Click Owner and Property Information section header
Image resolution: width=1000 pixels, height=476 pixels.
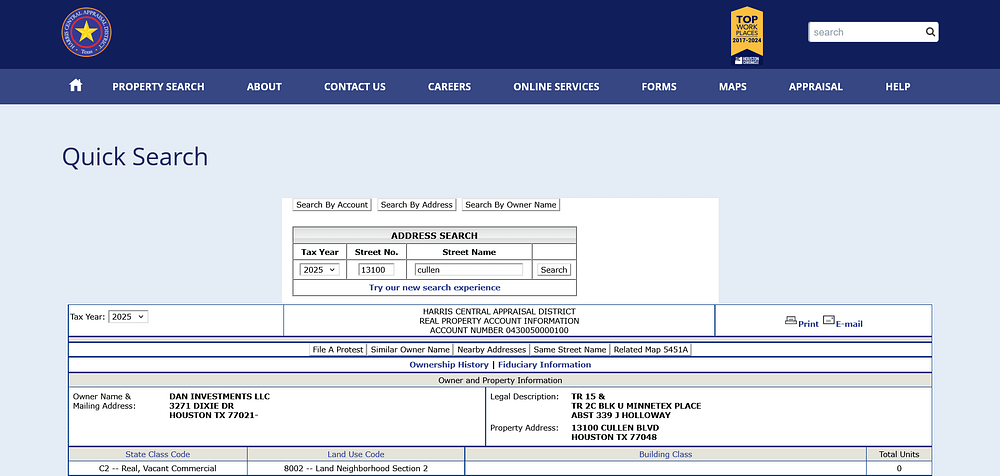point(500,380)
